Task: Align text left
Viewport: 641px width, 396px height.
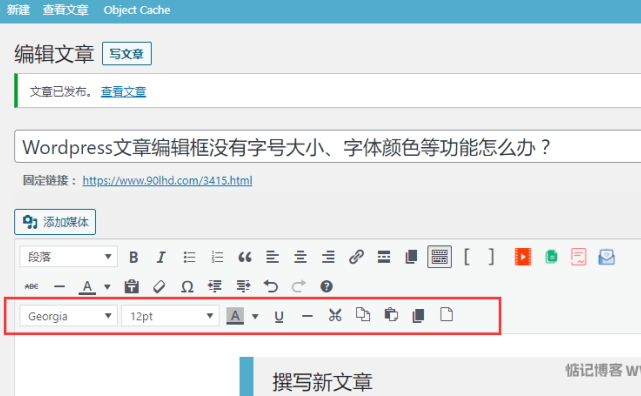Action: (x=272, y=257)
